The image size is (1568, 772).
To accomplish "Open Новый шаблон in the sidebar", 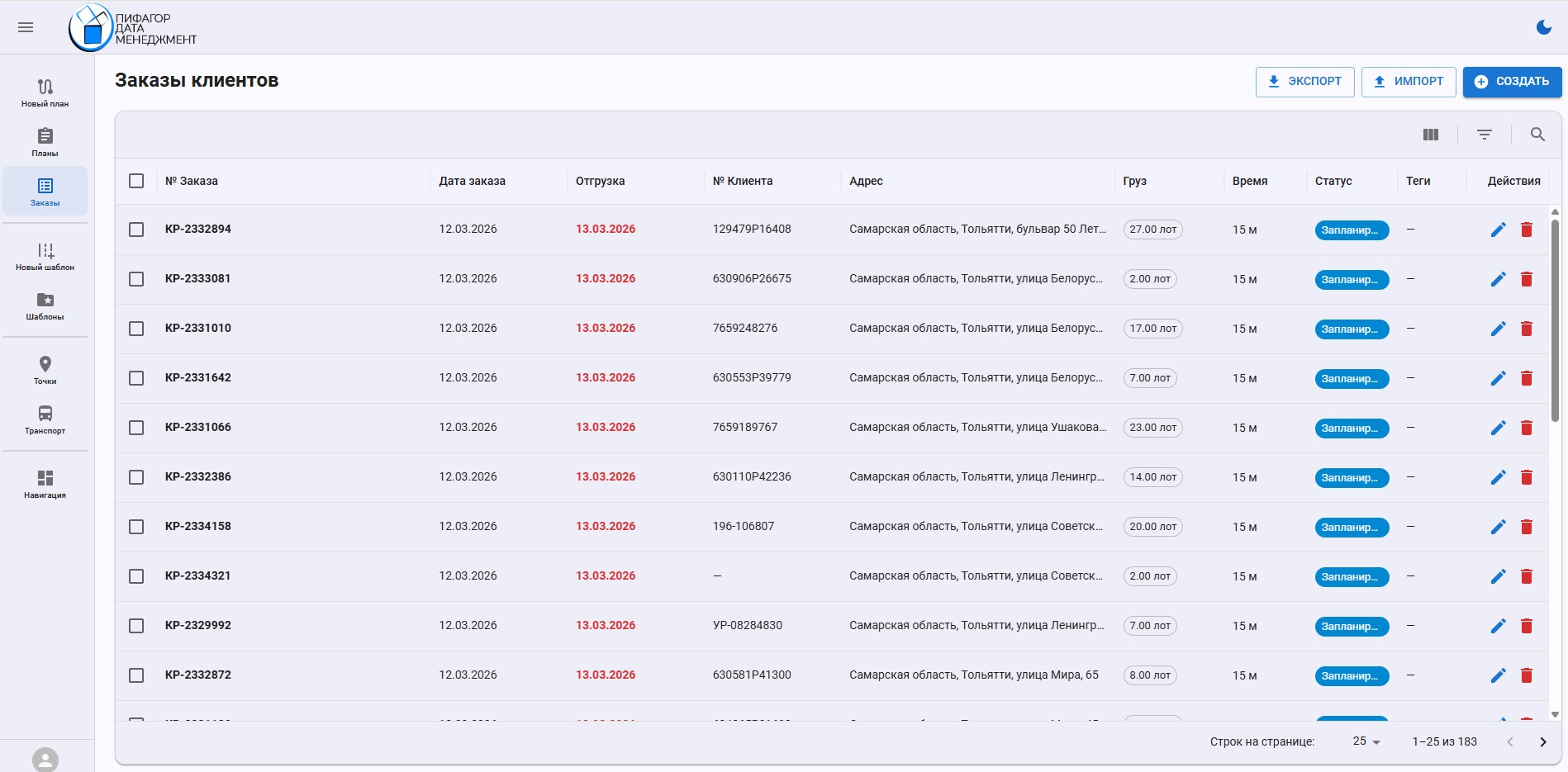I will [x=45, y=256].
